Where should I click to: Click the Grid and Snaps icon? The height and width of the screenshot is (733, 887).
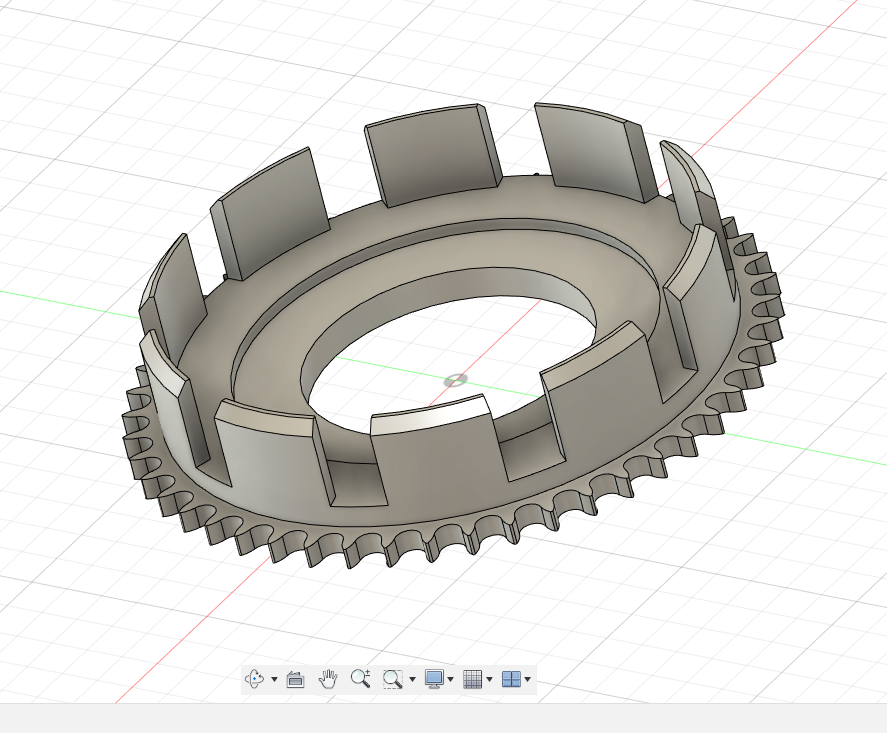pos(473,679)
